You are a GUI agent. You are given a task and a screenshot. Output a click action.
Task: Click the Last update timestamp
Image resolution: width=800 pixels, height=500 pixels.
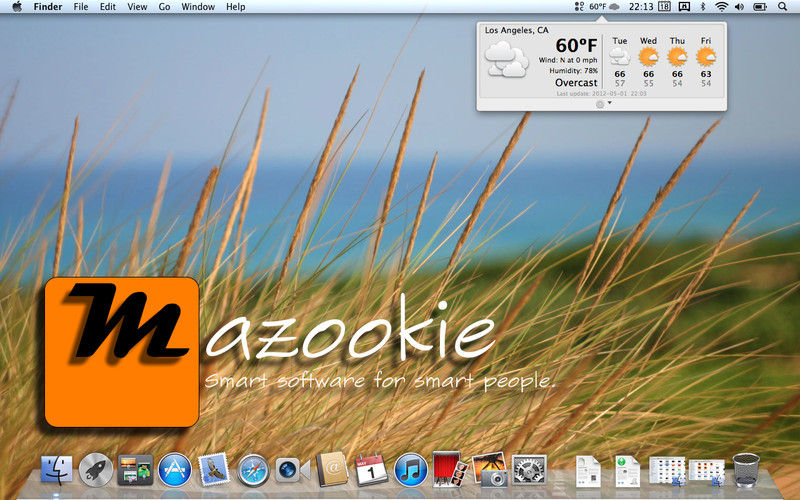601,94
